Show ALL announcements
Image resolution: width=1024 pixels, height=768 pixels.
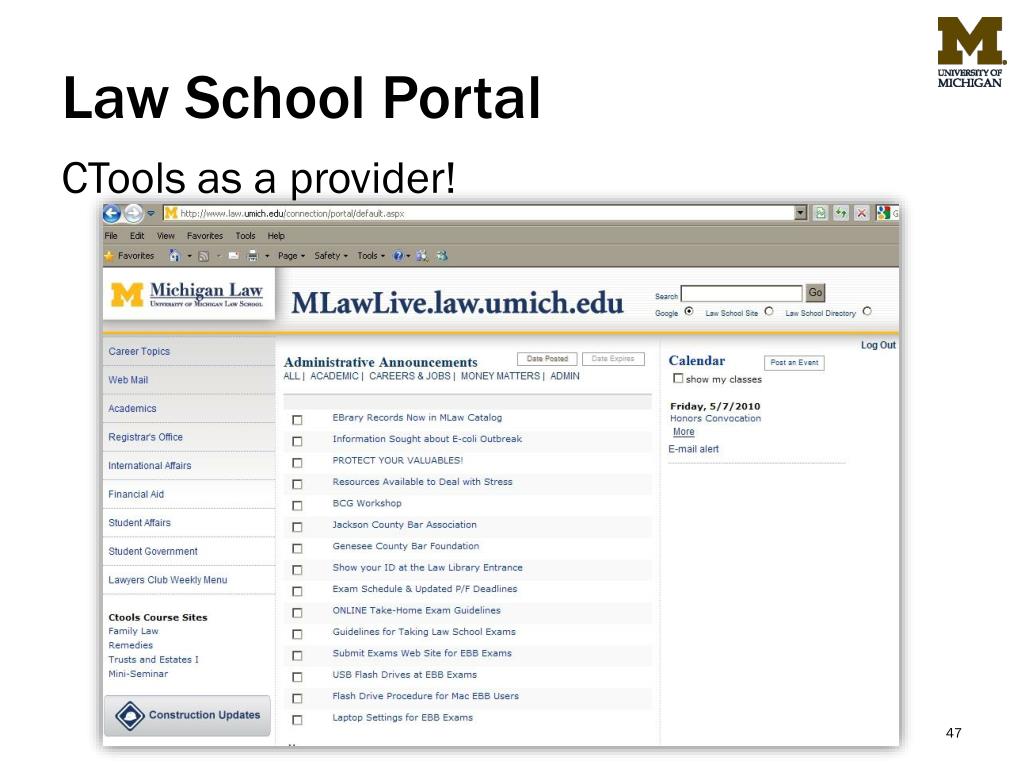click(x=291, y=376)
